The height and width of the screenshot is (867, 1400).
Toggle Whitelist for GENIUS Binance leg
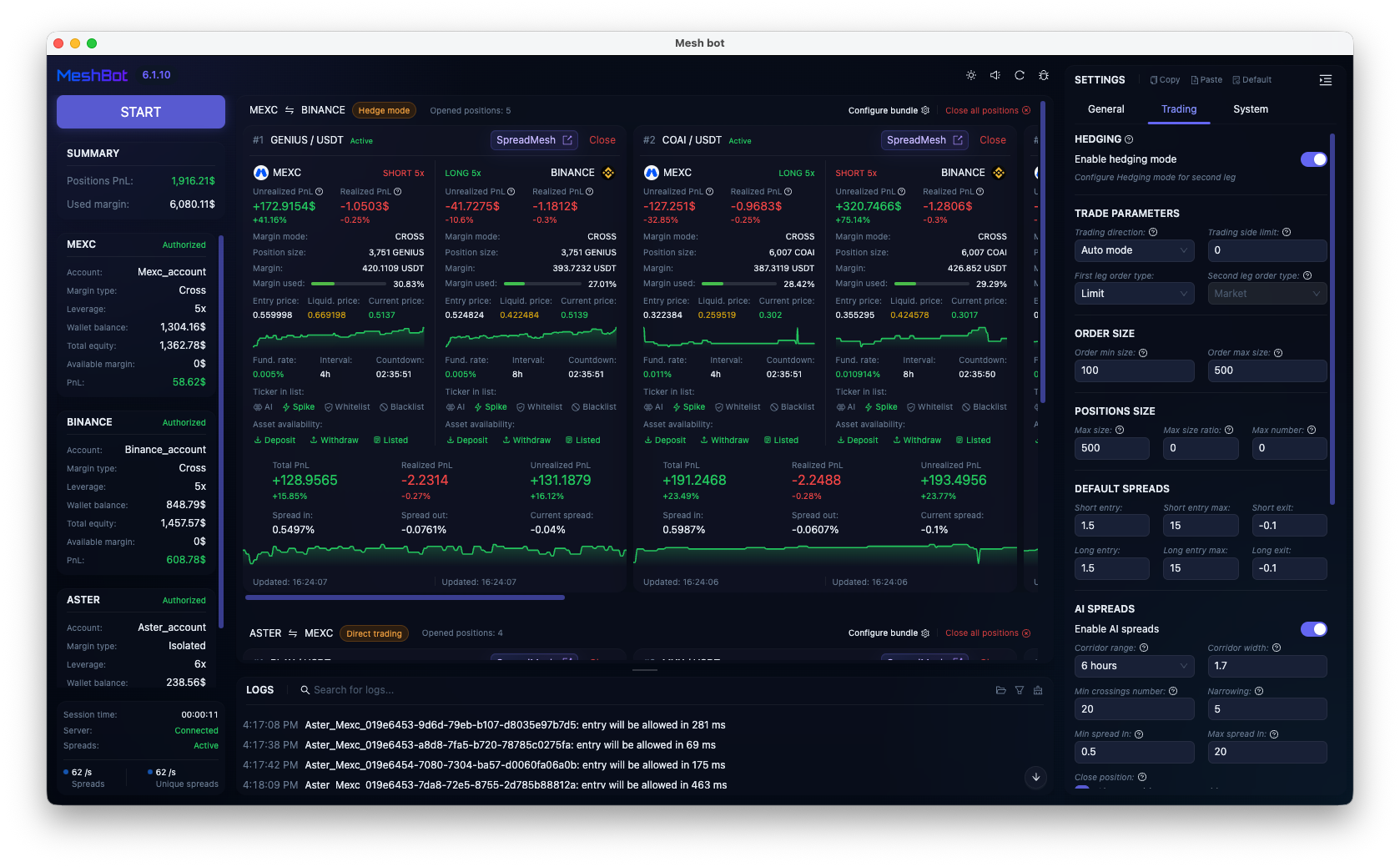point(539,407)
